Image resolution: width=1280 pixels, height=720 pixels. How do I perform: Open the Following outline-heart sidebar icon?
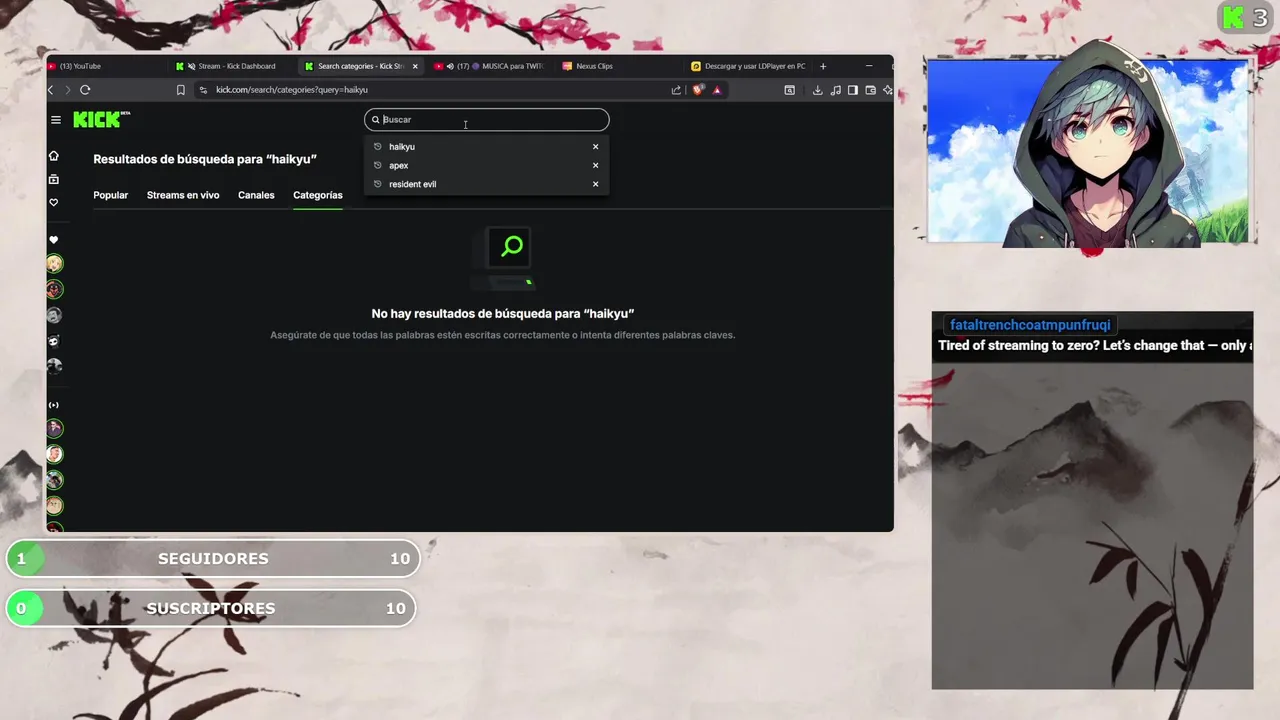(54, 202)
